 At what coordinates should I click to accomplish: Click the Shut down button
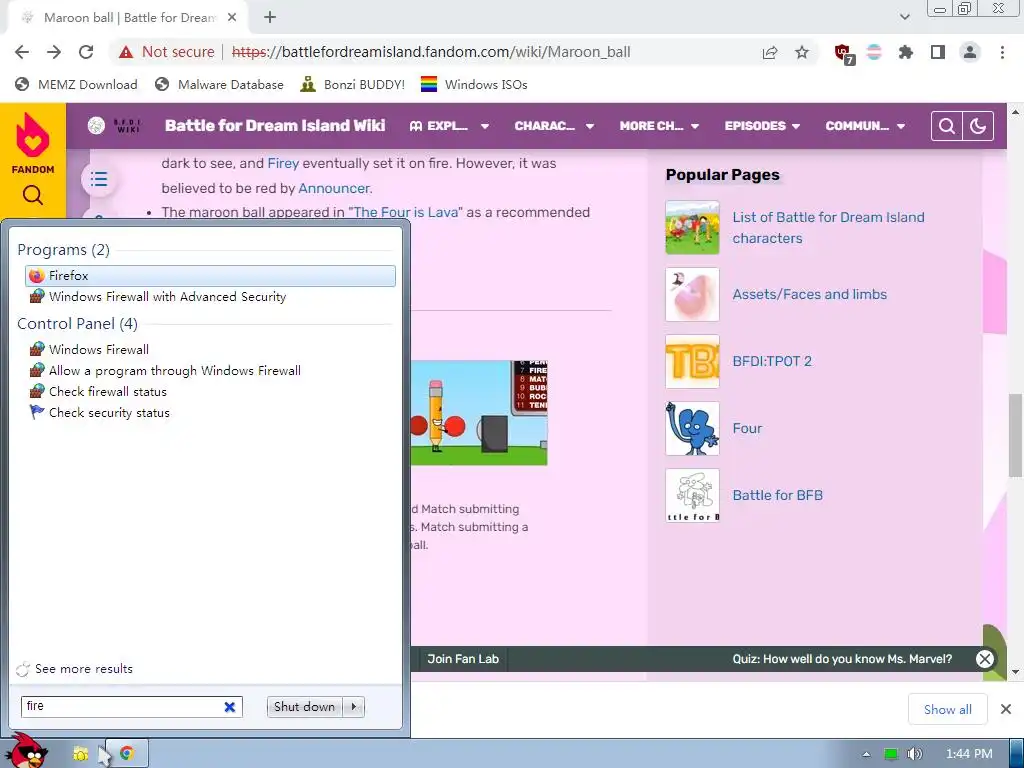(304, 707)
